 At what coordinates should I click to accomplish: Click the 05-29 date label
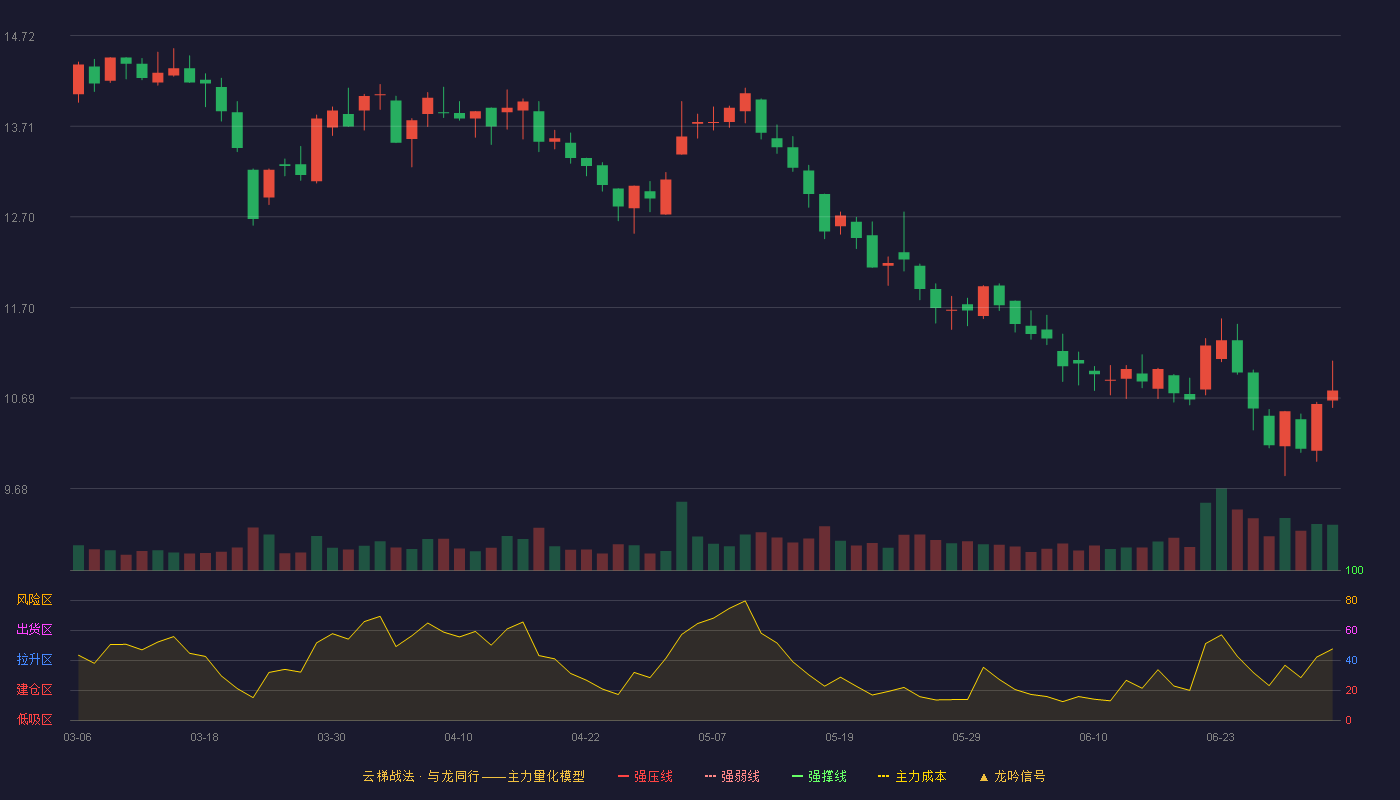pyautogui.click(x=966, y=737)
